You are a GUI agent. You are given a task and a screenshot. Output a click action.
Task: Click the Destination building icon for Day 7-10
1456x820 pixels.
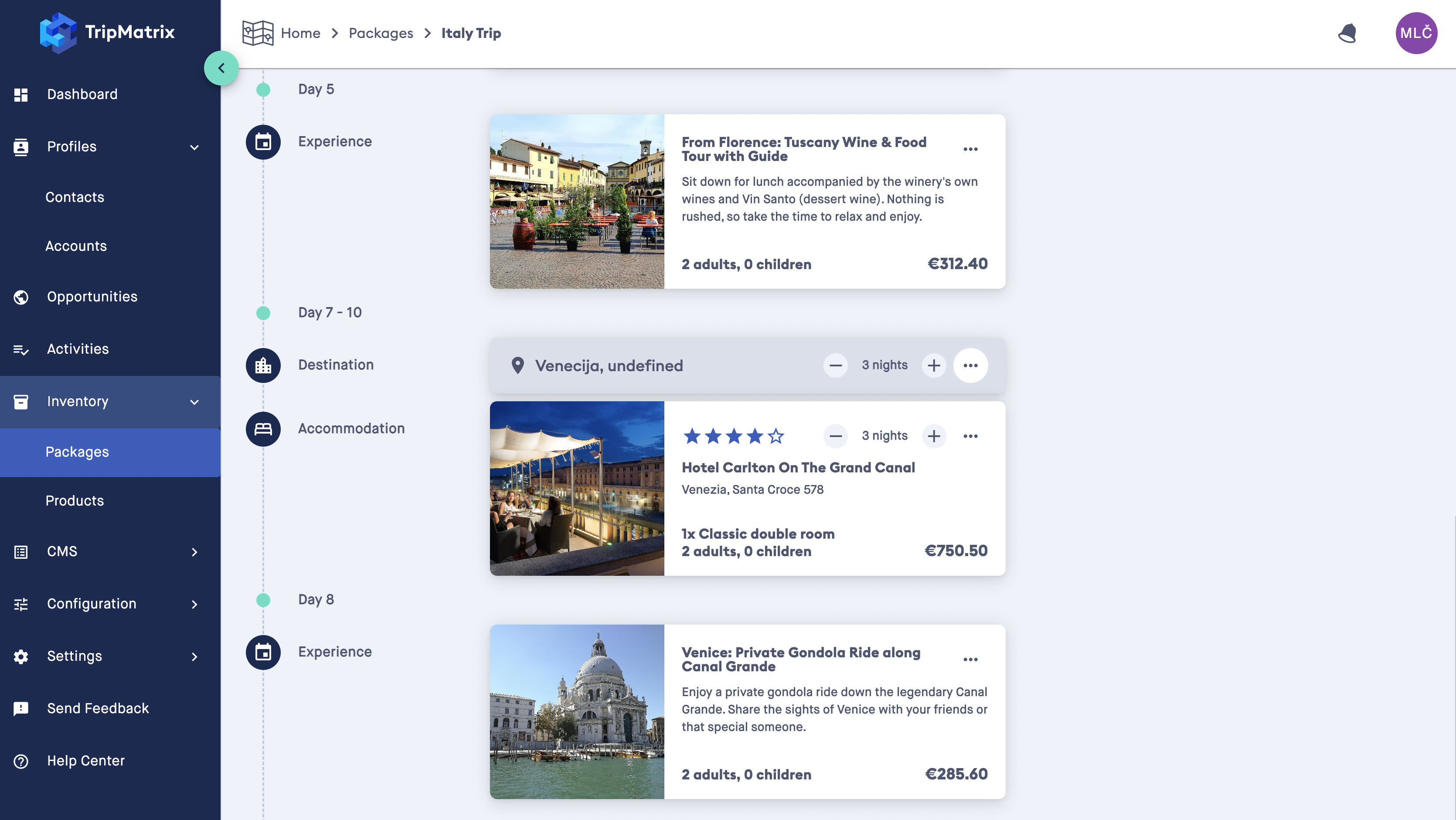click(263, 366)
